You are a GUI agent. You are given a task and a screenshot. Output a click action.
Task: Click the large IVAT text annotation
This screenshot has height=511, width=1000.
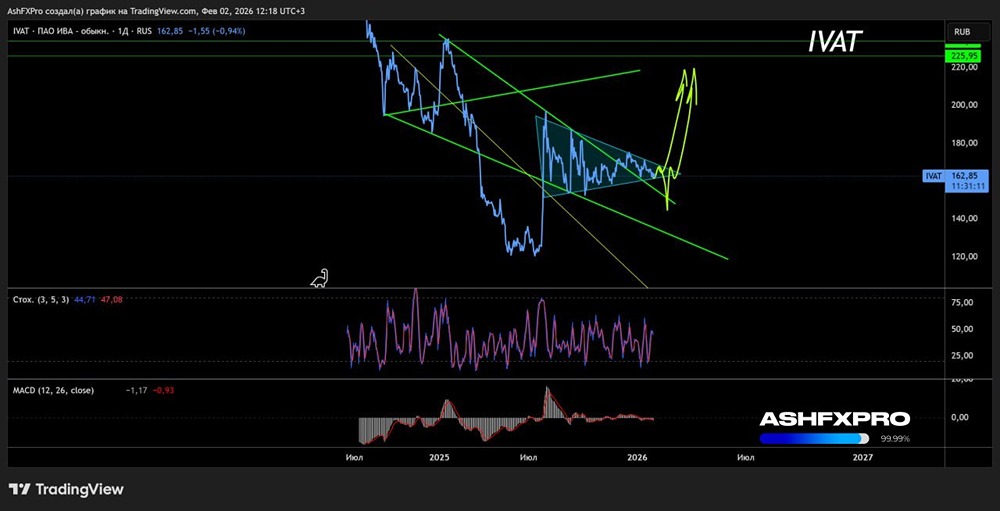[x=836, y=42]
